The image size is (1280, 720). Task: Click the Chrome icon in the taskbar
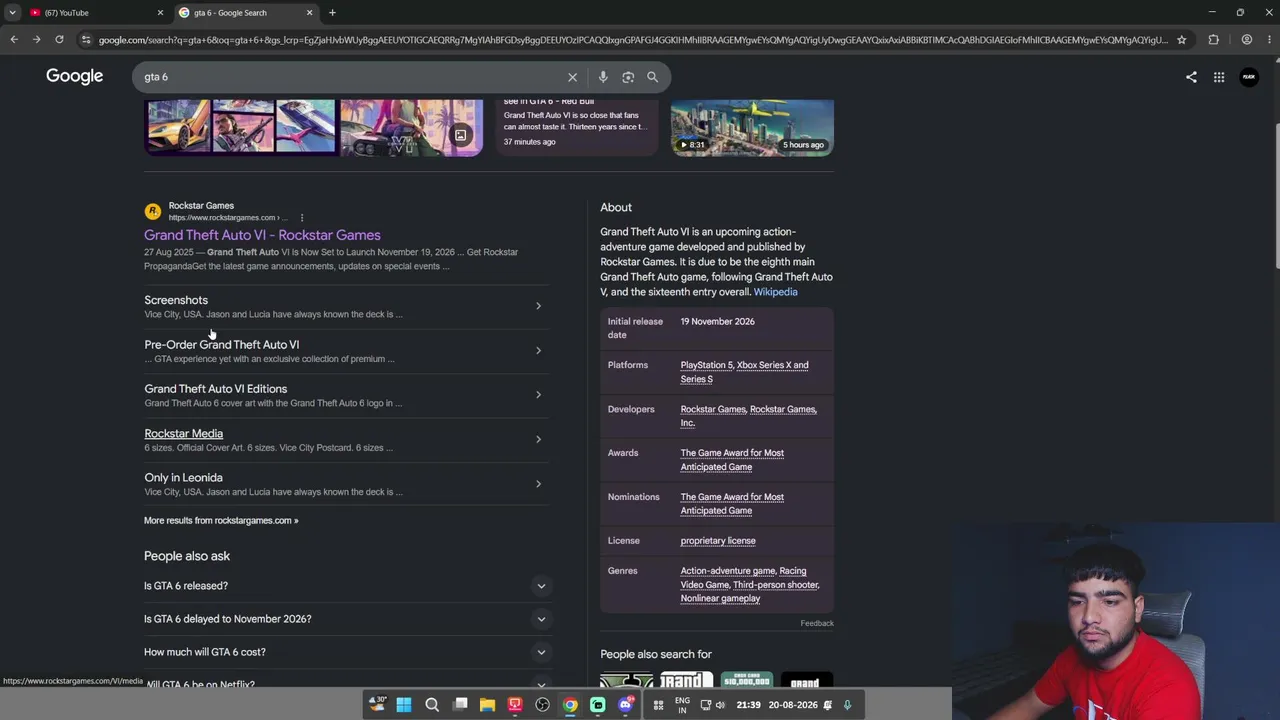[570, 705]
